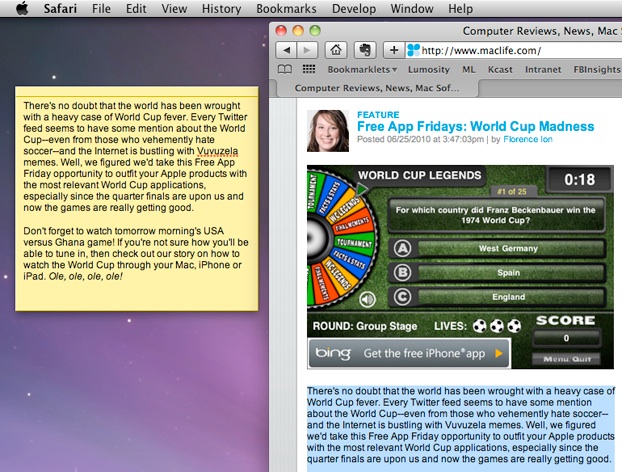Image resolution: width=622 pixels, height=472 pixels.
Task: Click Bing Get the free iPhone app banner
Action: [x=409, y=353]
